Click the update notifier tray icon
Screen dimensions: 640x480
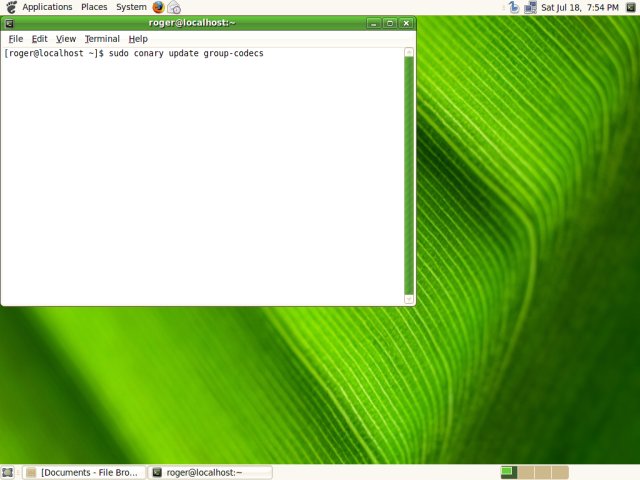(514, 7)
